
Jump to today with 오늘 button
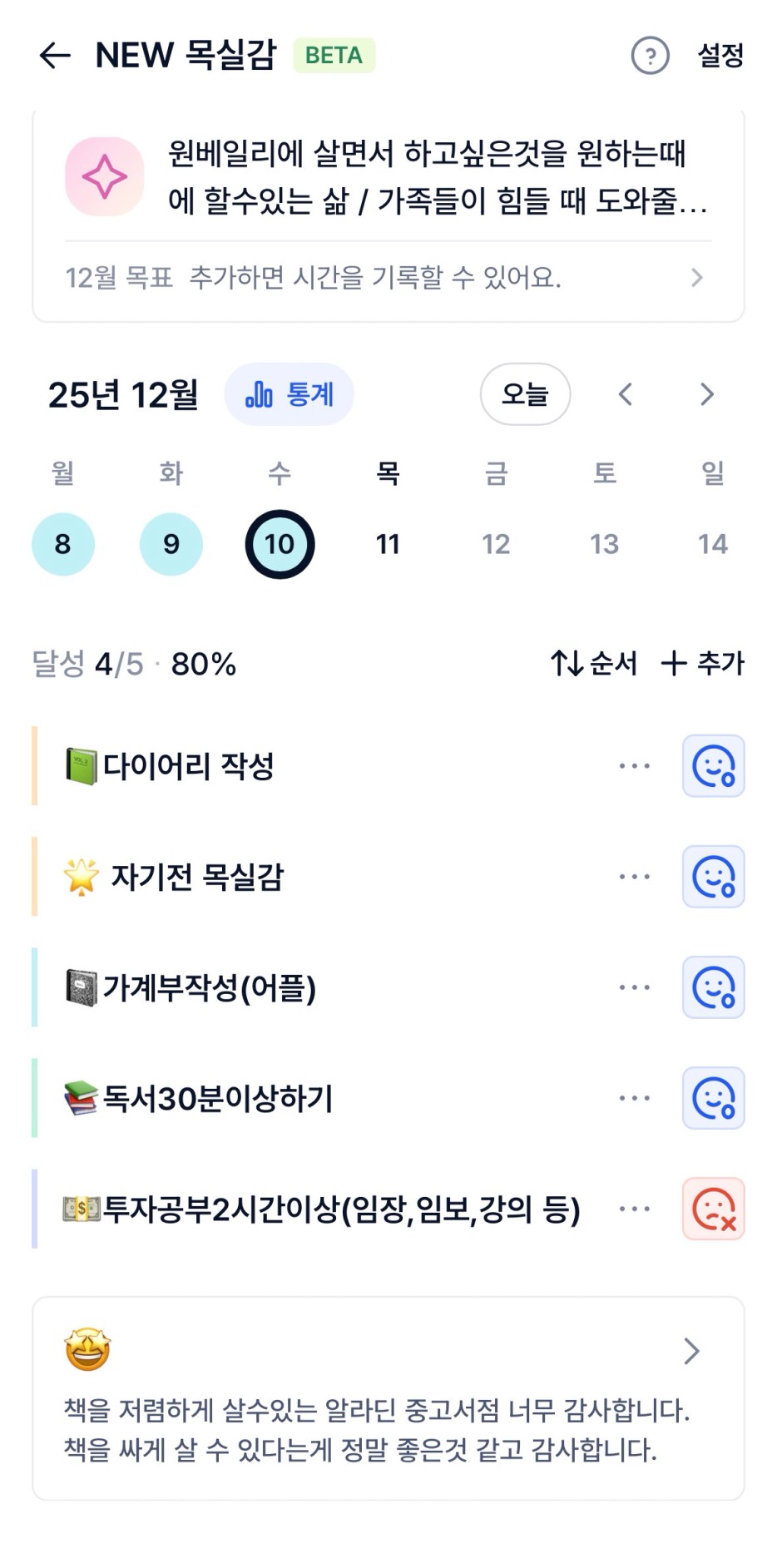525,394
